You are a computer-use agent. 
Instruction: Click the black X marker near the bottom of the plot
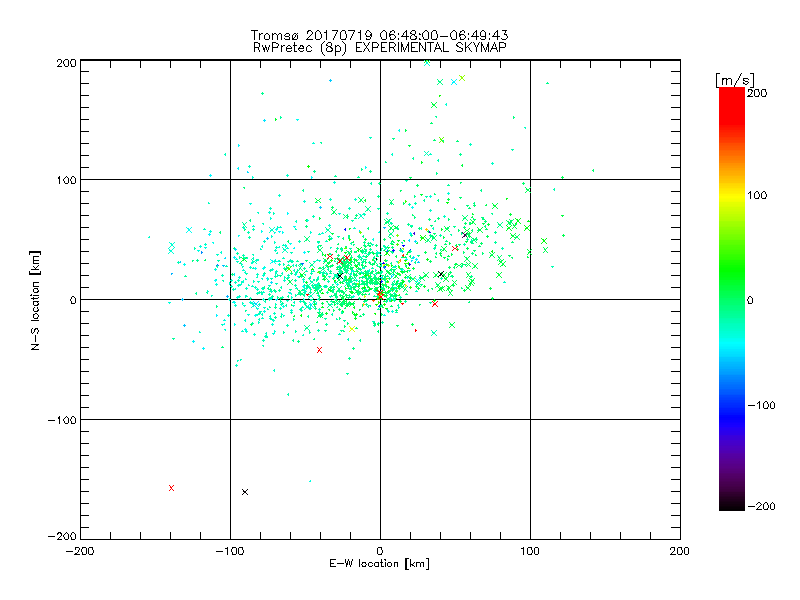coord(245,492)
